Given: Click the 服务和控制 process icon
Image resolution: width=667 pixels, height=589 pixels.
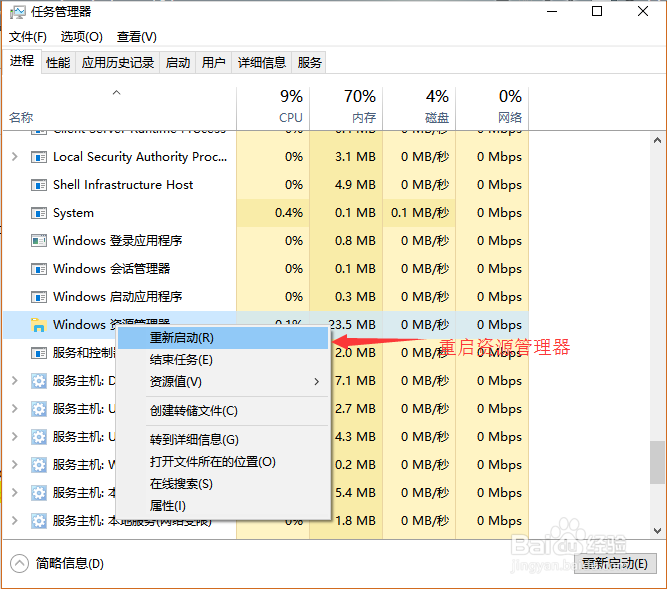Looking at the screenshot, I should point(39,353).
